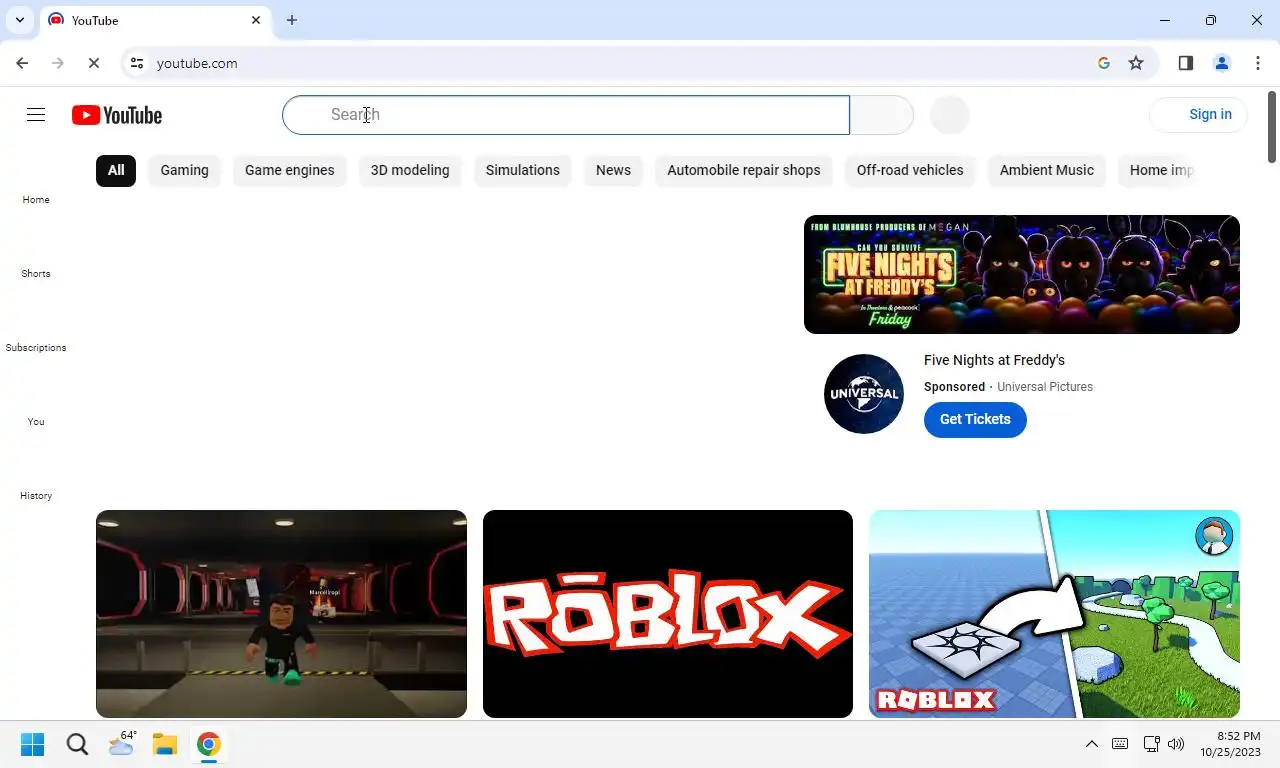The width and height of the screenshot is (1280, 768).
Task: Click the Universal Pictures sponsor name
Action: pyautogui.click(x=1045, y=387)
